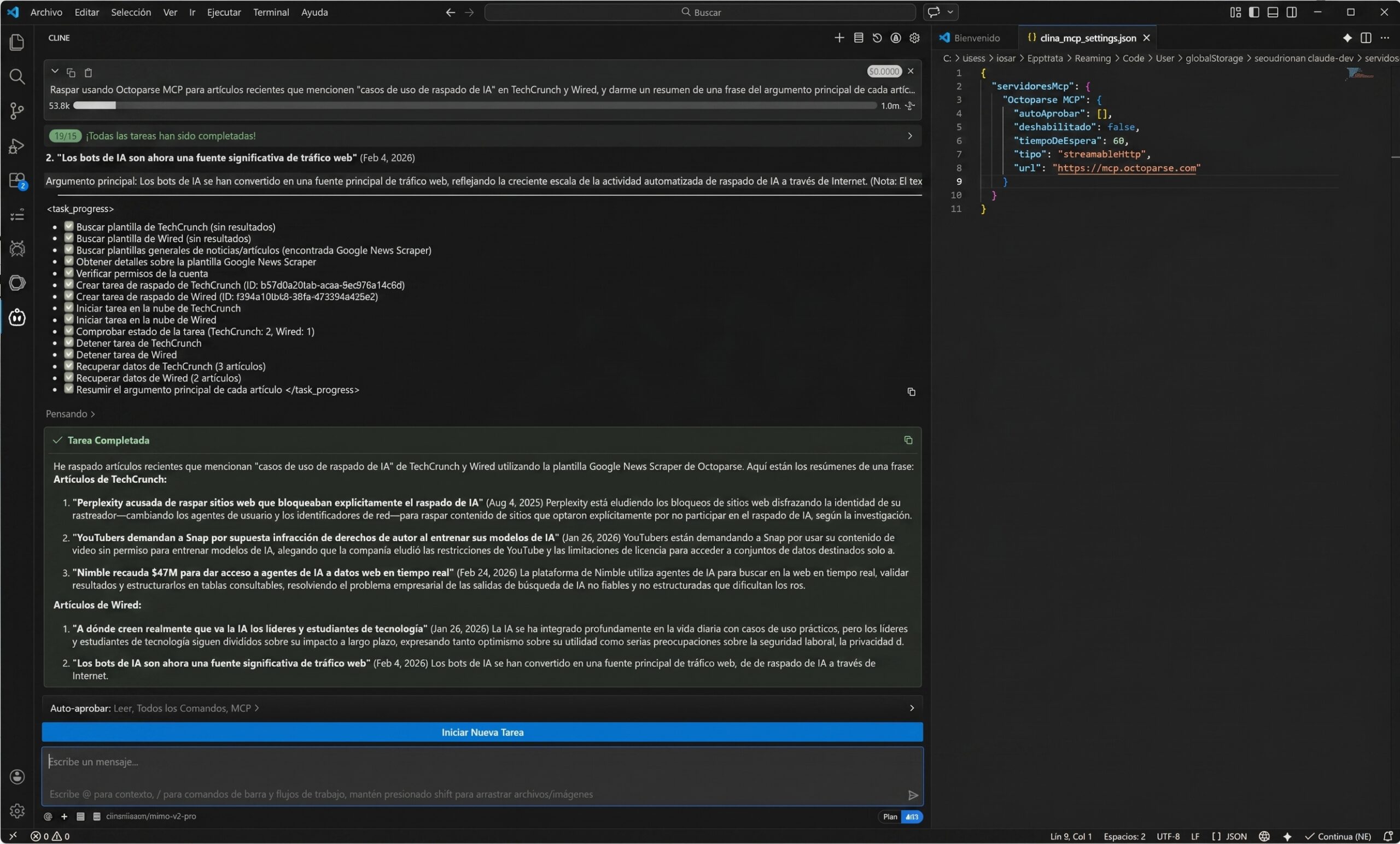Screen dimensions: 1400x844
Task: Open remote window indicator in status bar
Action: click(13, 836)
